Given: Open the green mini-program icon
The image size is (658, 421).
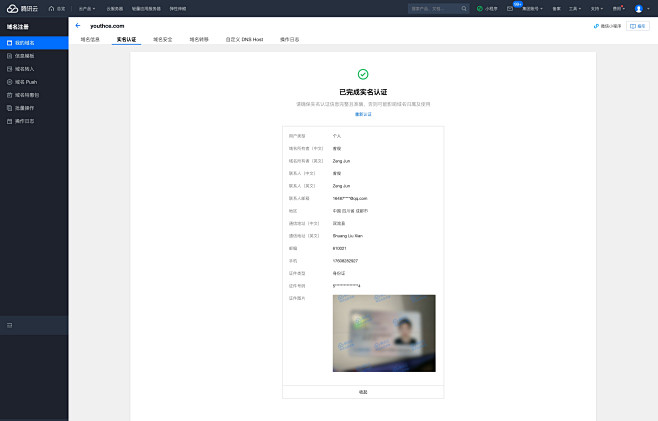Looking at the screenshot, I should (x=480, y=8).
